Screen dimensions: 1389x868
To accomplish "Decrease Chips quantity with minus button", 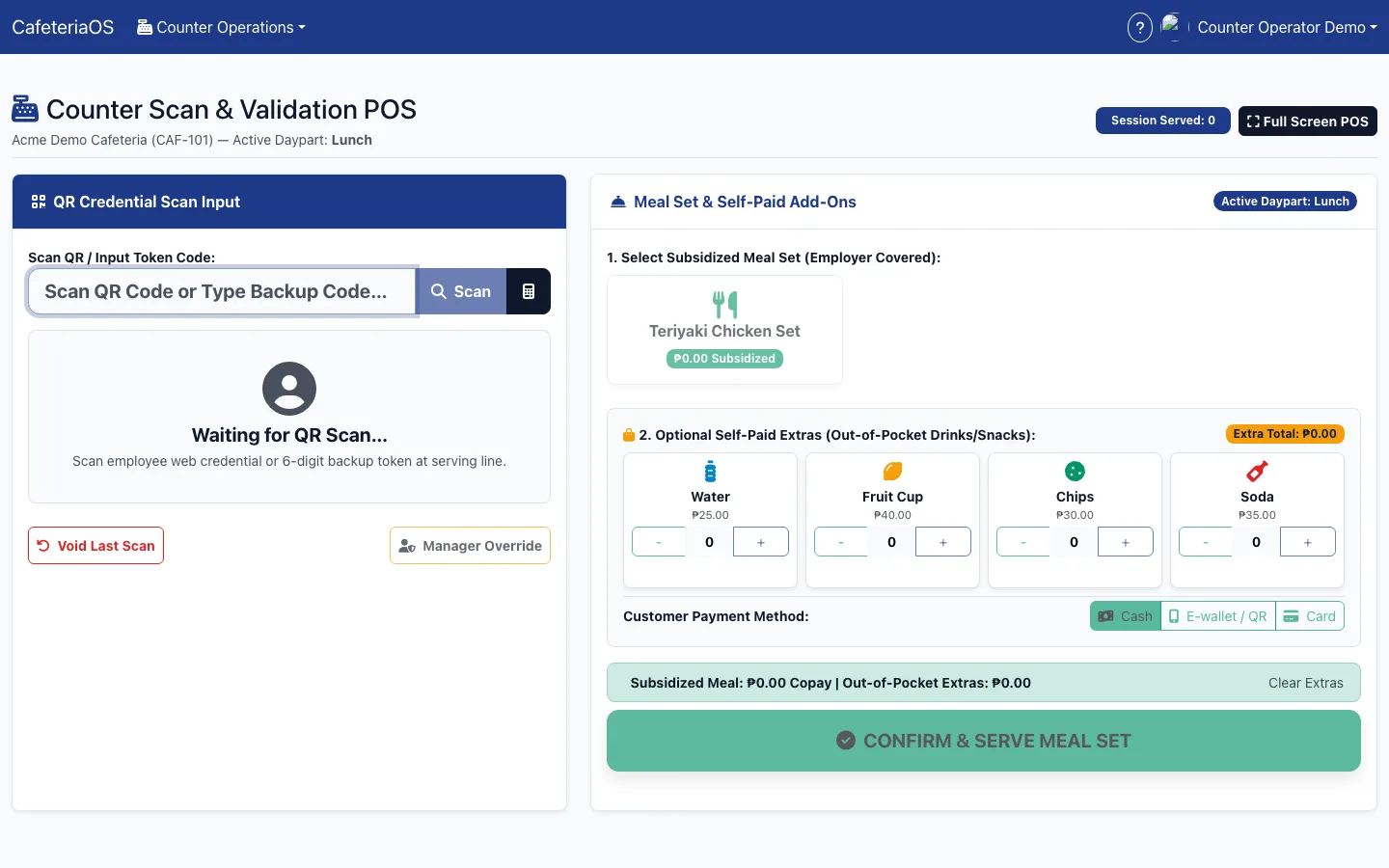I will pyautogui.click(x=1023, y=542).
